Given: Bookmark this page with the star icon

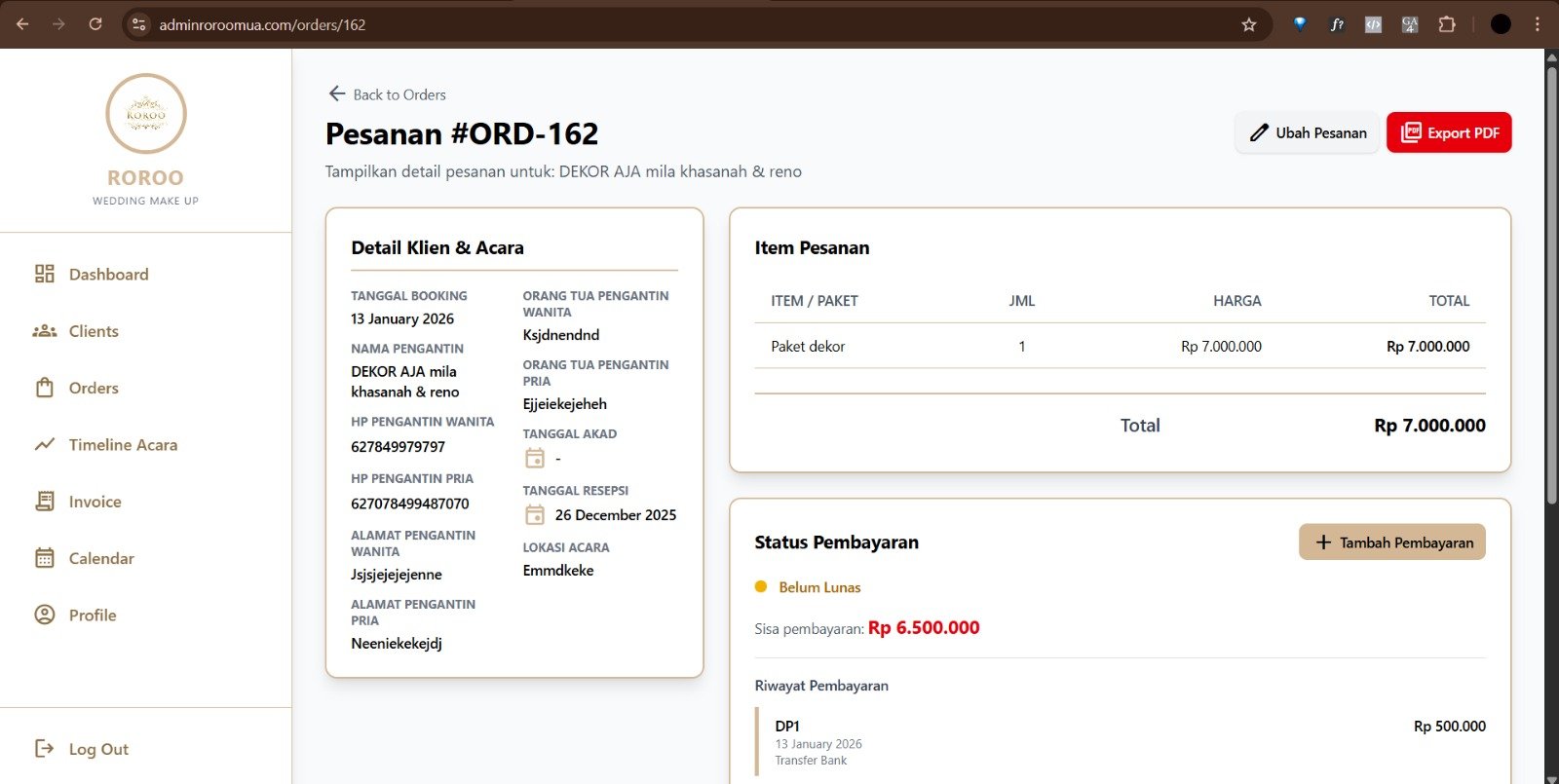Looking at the screenshot, I should click(1248, 24).
